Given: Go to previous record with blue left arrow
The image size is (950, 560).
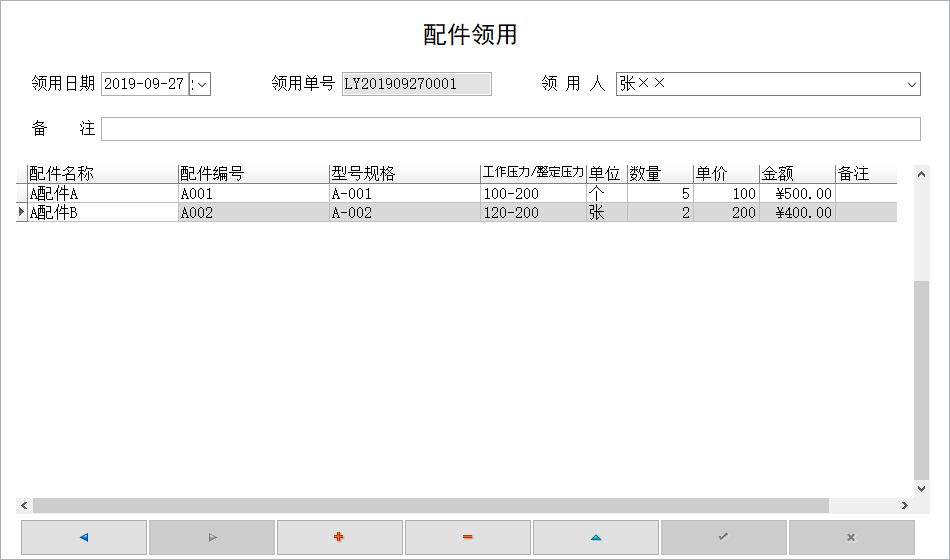Looking at the screenshot, I should tap(84, 537).
